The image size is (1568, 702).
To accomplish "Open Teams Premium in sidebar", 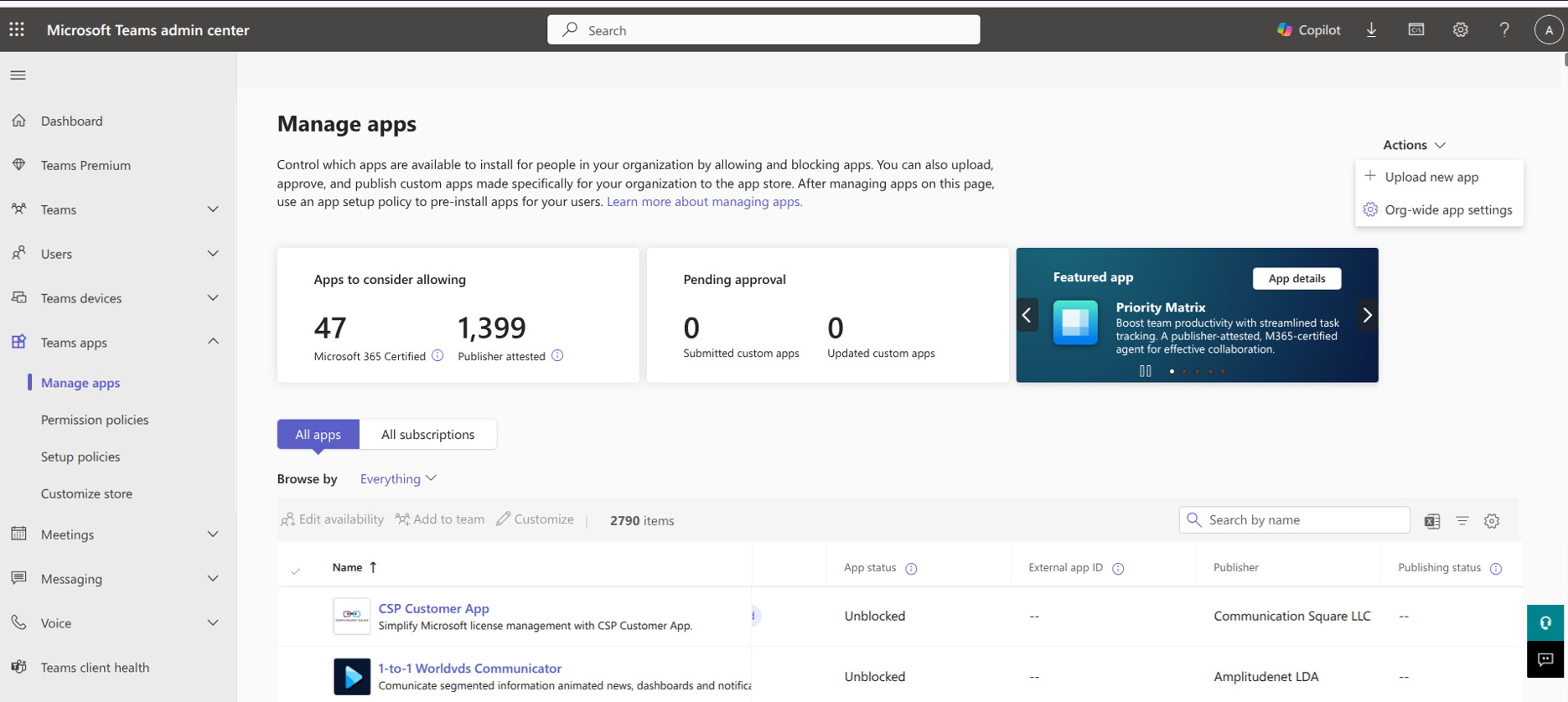I will click(85, 166).
